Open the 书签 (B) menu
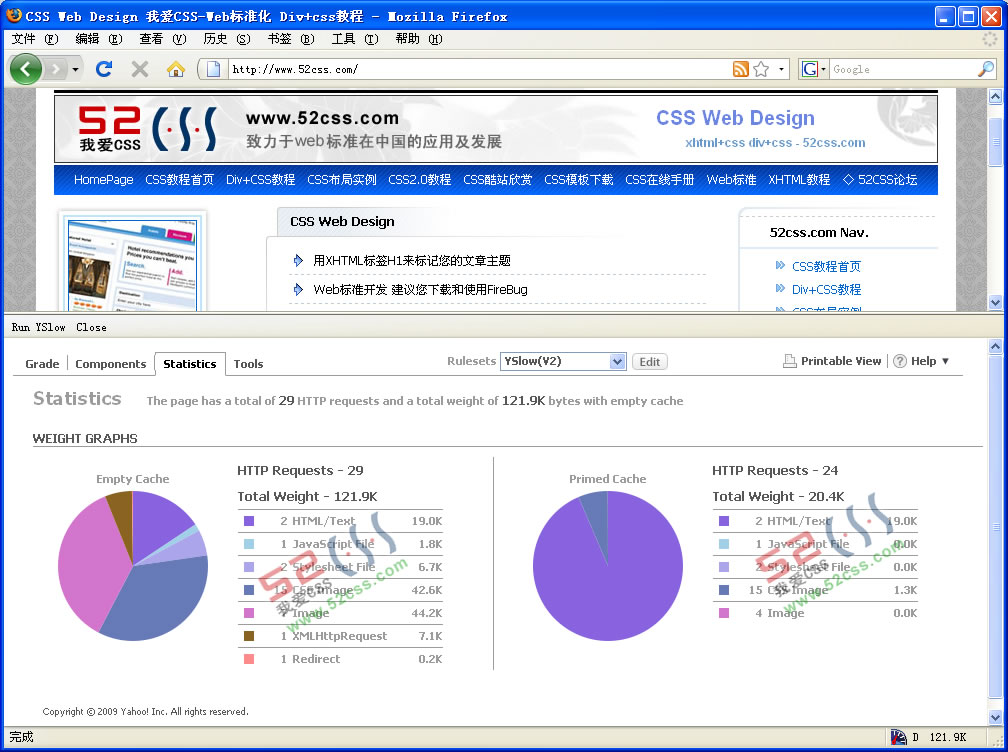The height and width of the screenshot is (752, 1008). [291, 39]
